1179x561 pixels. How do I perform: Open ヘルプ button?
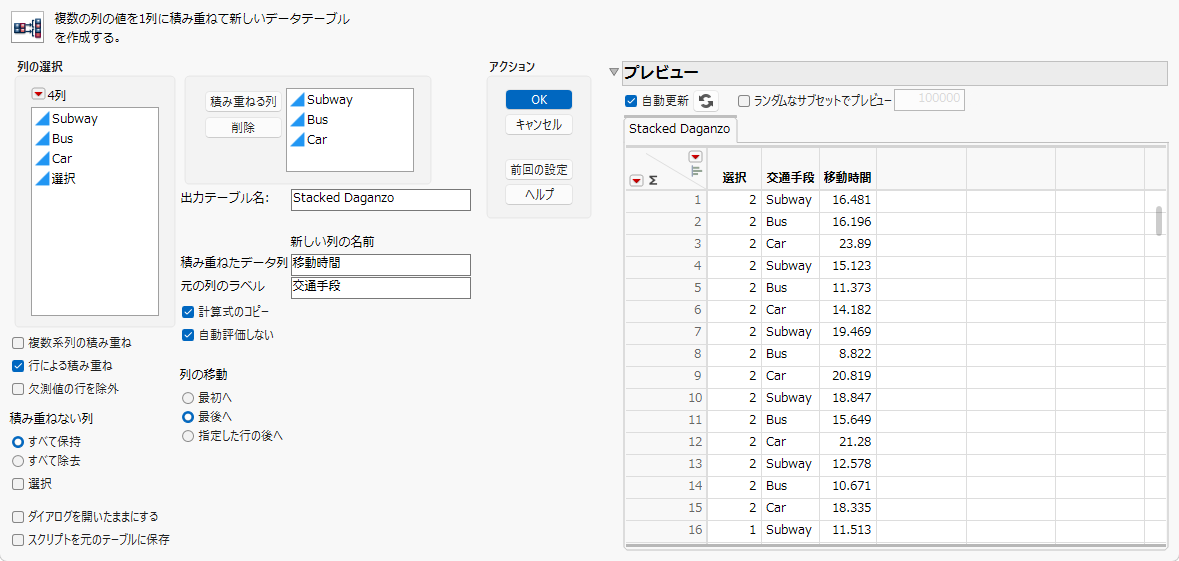pos(539,195)
